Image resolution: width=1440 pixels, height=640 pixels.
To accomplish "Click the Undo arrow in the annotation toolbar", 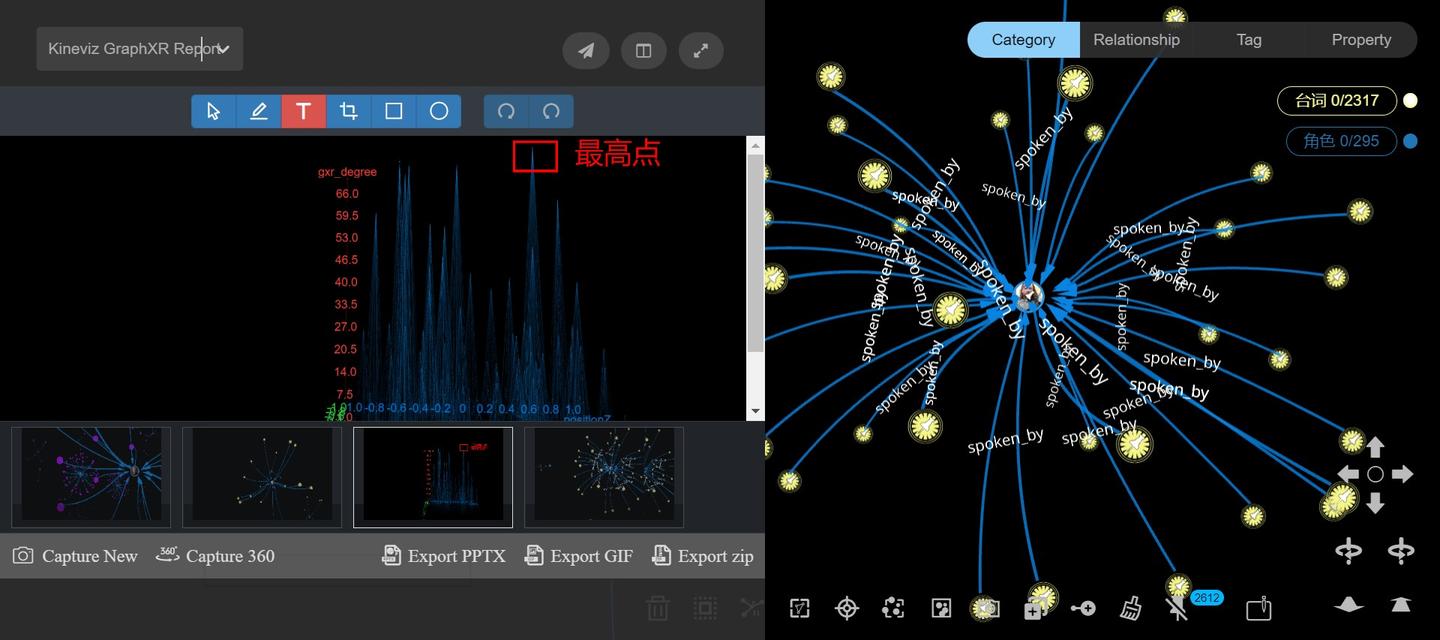I will [506, 111].
